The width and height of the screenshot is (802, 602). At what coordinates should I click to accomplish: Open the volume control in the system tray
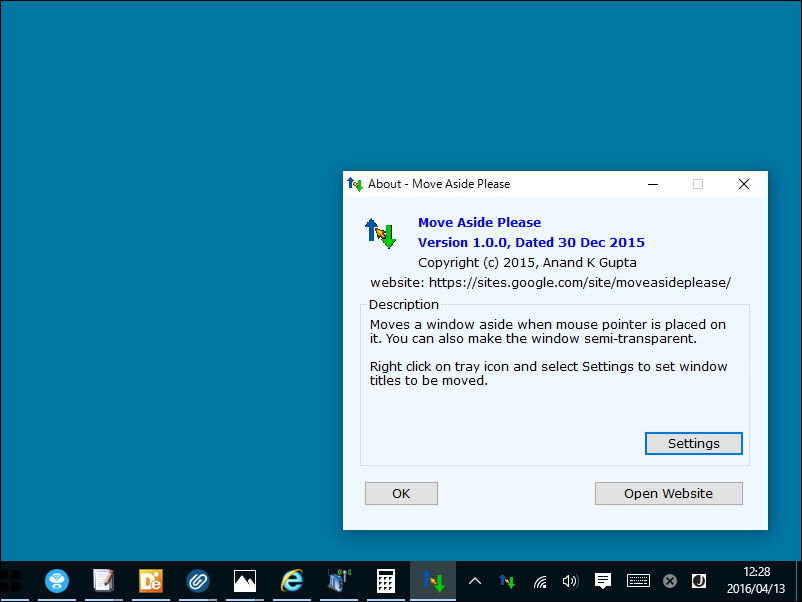tap(570, 581)
